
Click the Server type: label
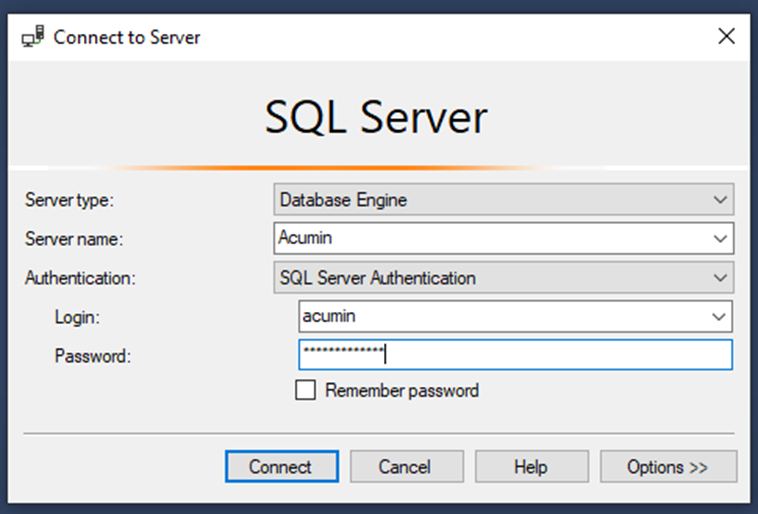(69, 200)
